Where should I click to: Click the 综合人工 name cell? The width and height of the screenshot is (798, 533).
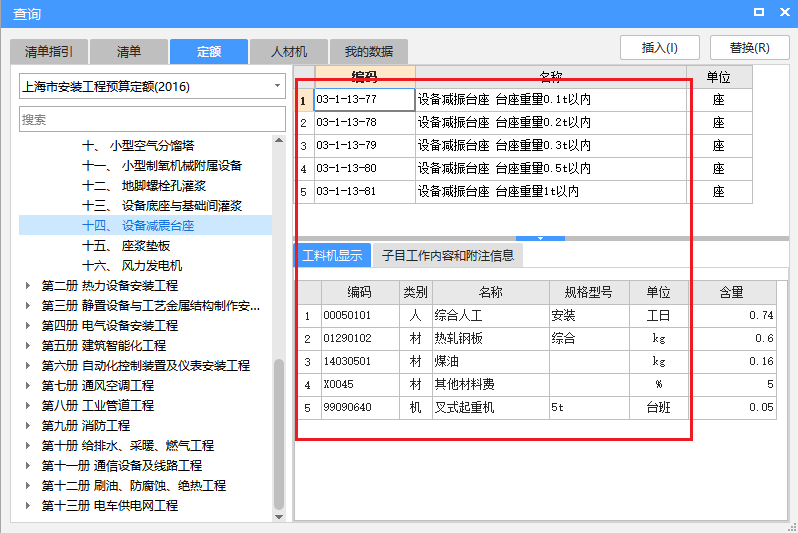491,316
